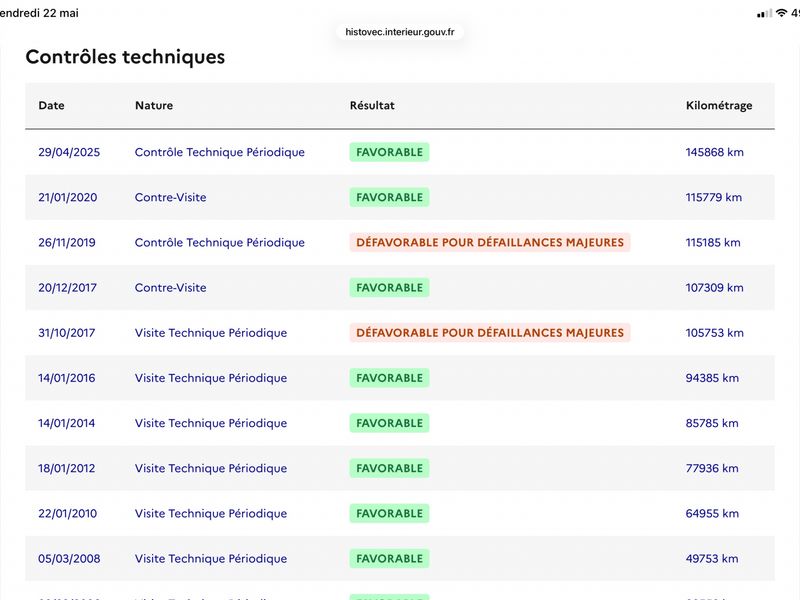This screenshot has height=600, width=800.
Task: Click DÉFAVORABLE badge on 26/11/2019 row
Action: pos(490,242)
